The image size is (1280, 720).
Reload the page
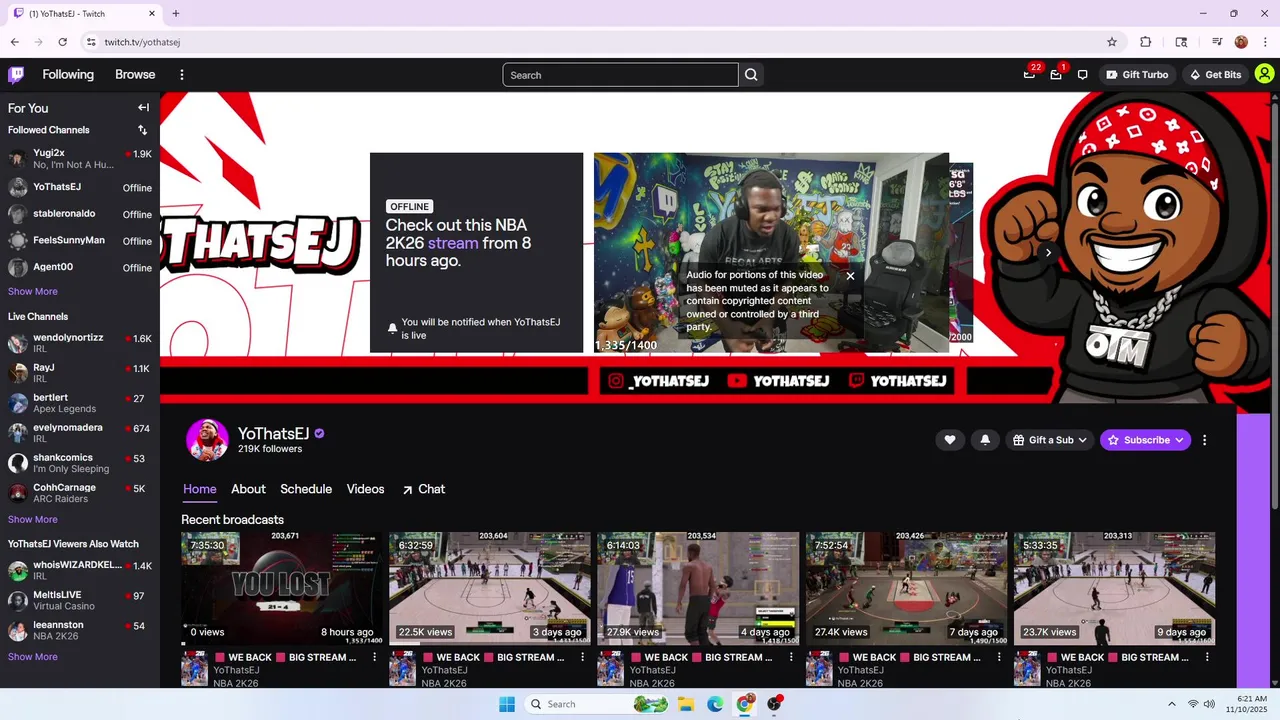click(x=62, y=42)
